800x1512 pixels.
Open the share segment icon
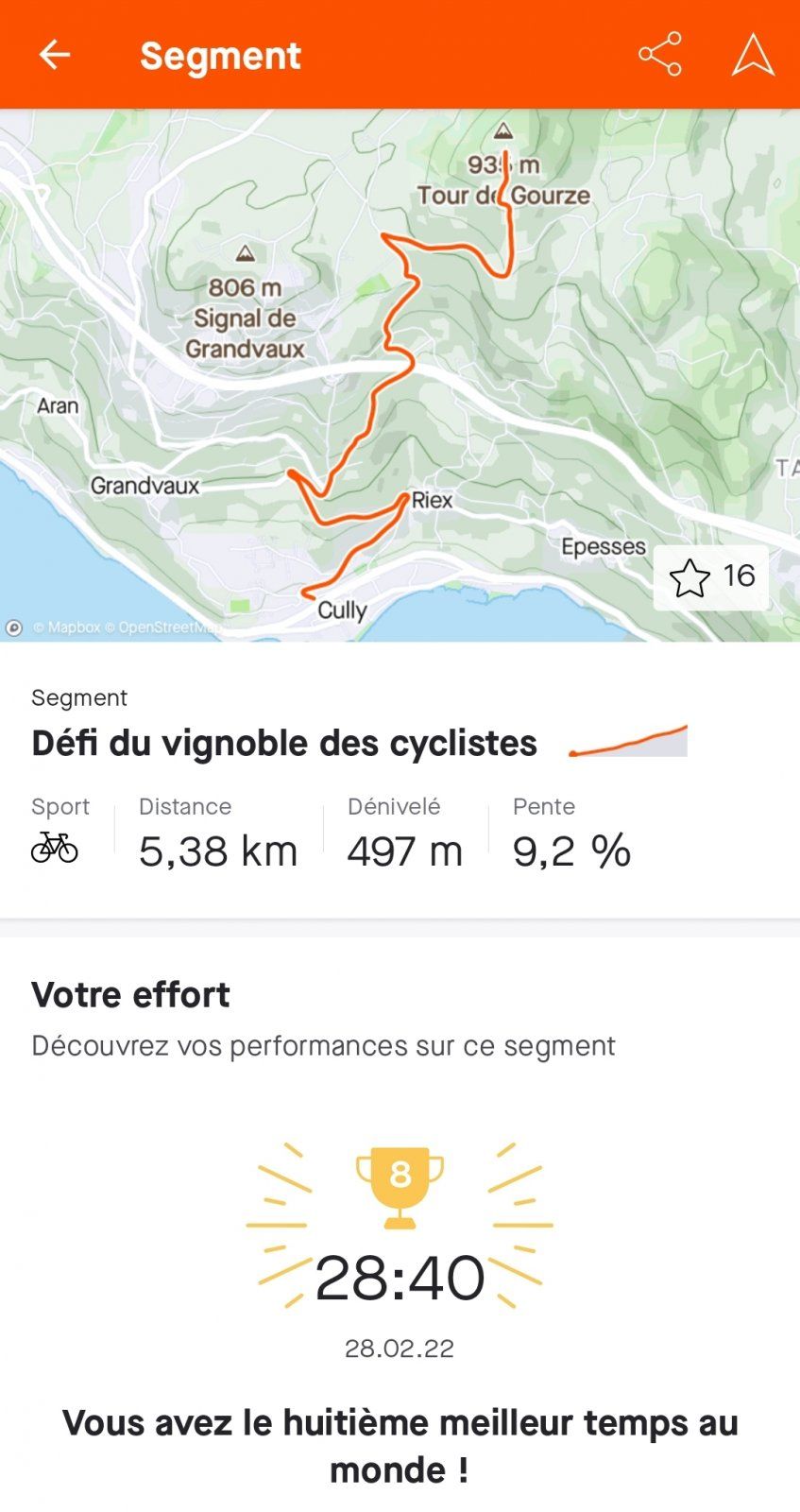(659, 55)
